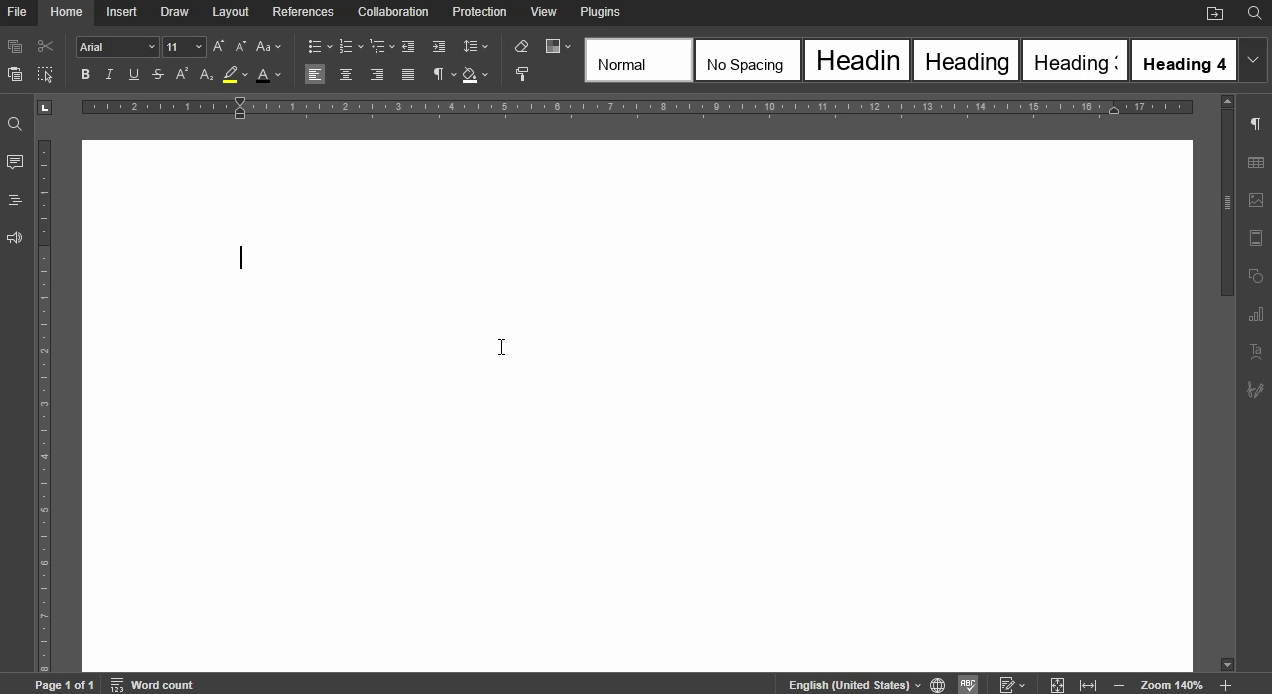Justify paragraph text
The image size is (1272, 694).
[408, 75]
